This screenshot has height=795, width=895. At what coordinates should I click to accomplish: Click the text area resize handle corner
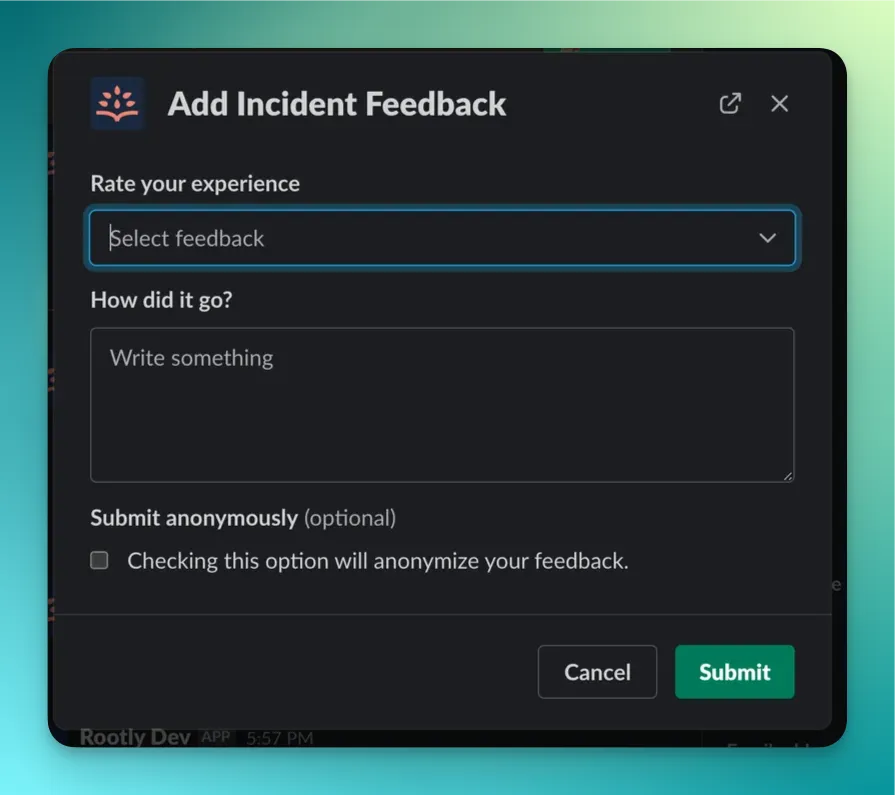pyautogui.click(x=788, y=476)
